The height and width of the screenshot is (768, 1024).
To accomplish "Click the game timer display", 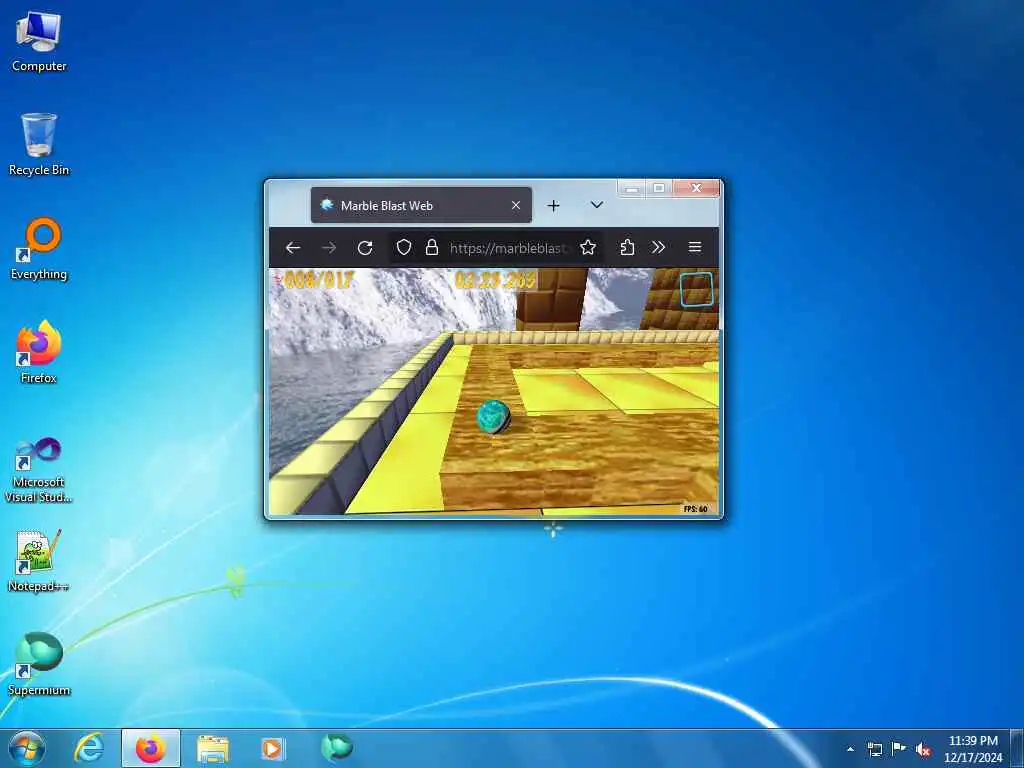I will pyautogui.click(x=495, y=280).
